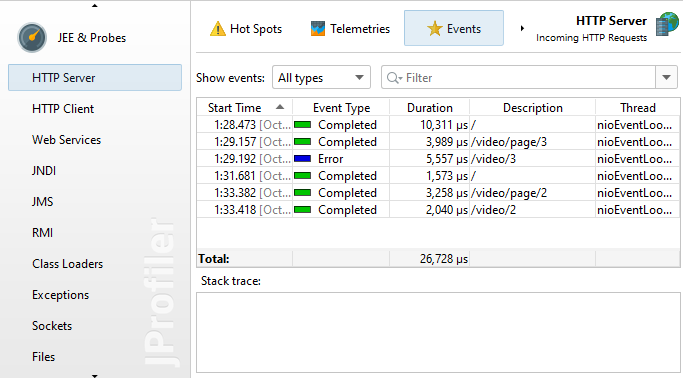The image size is (683, 378).
Task: Click the Filter magnifier search icon
Action: (x=393, y=78)
